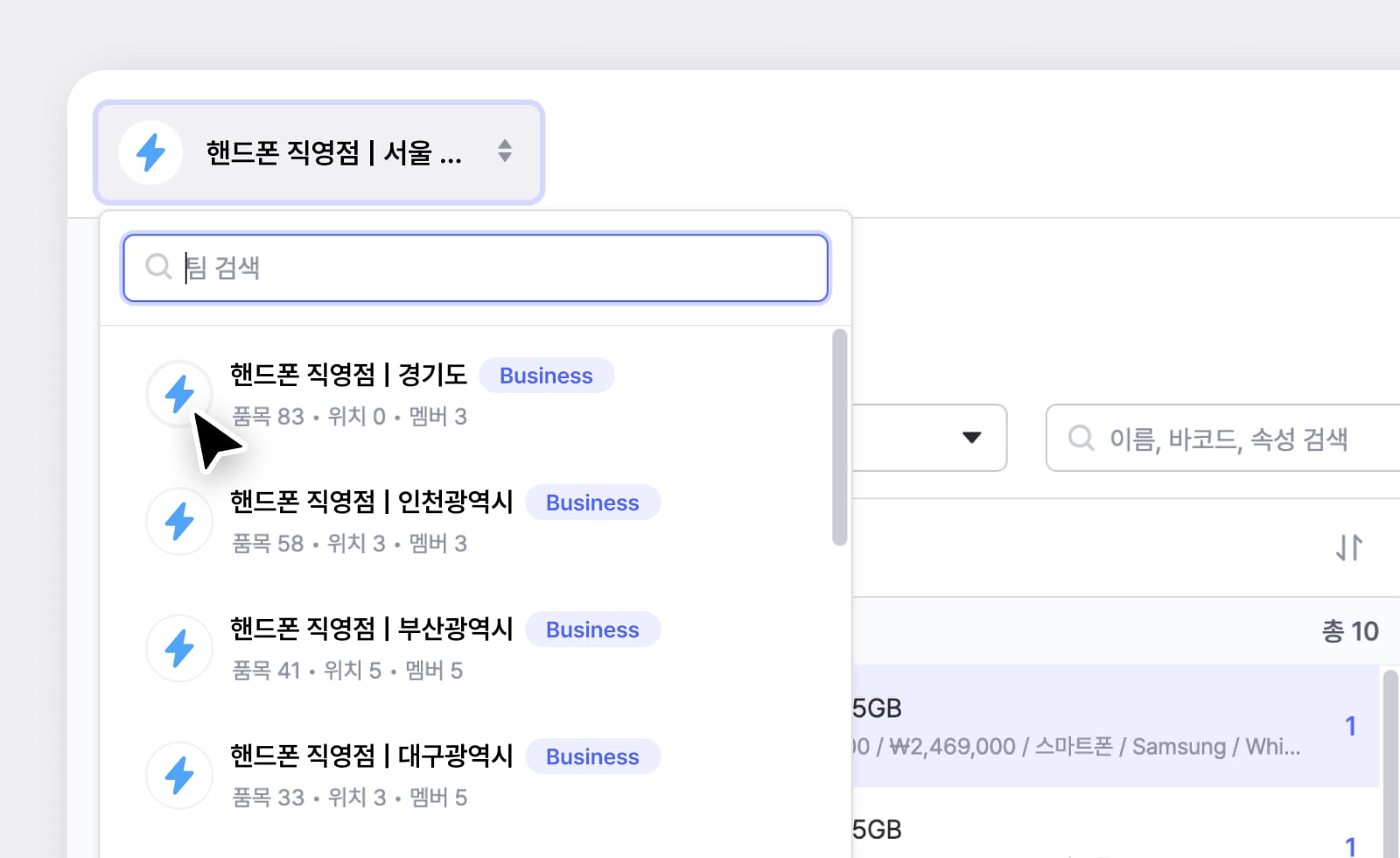Click the lightning icon in the top team selector
The width and height of the screenshot is (1400, 858).
(150, 151)
